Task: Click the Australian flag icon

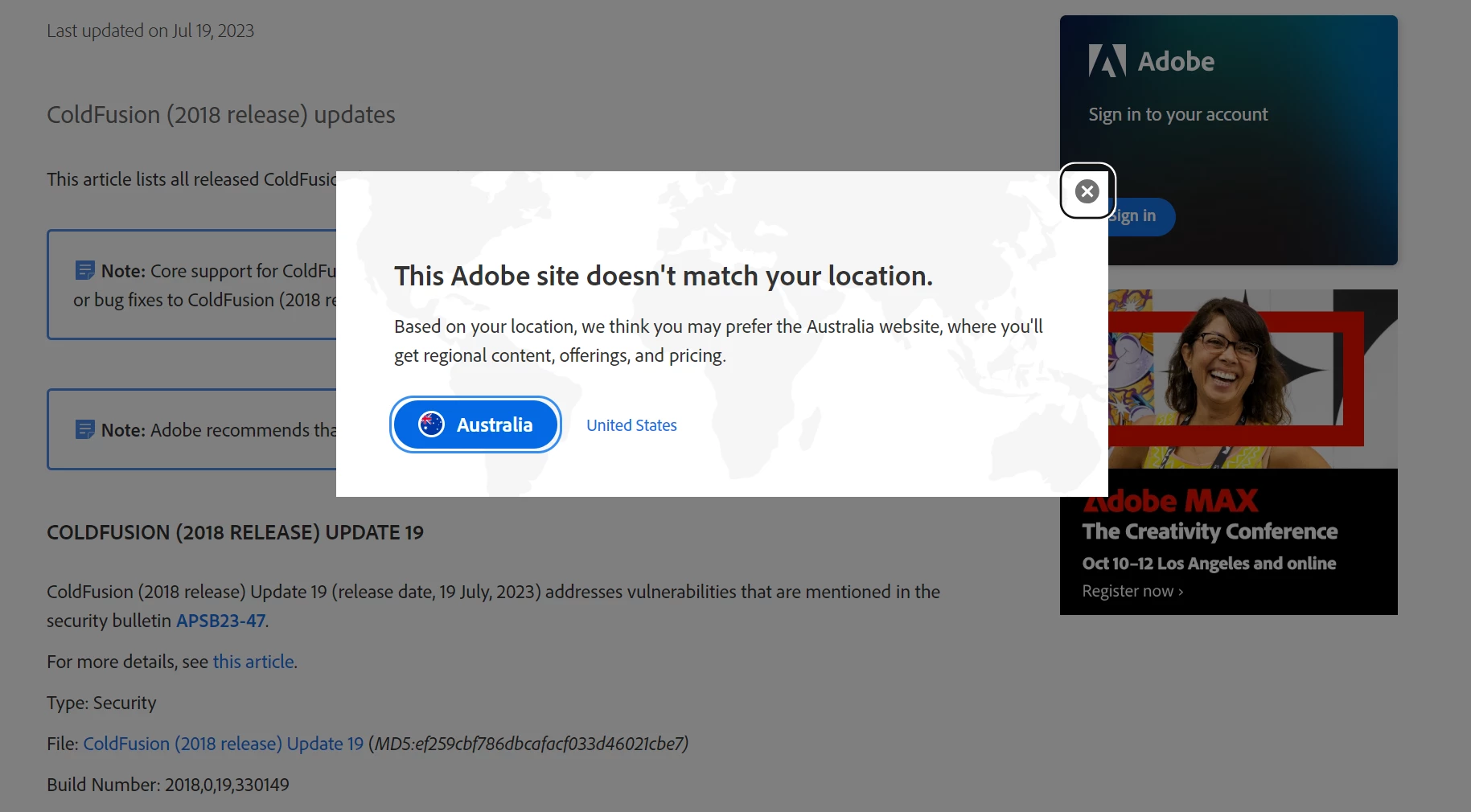Action: click(x=431, y=424)
